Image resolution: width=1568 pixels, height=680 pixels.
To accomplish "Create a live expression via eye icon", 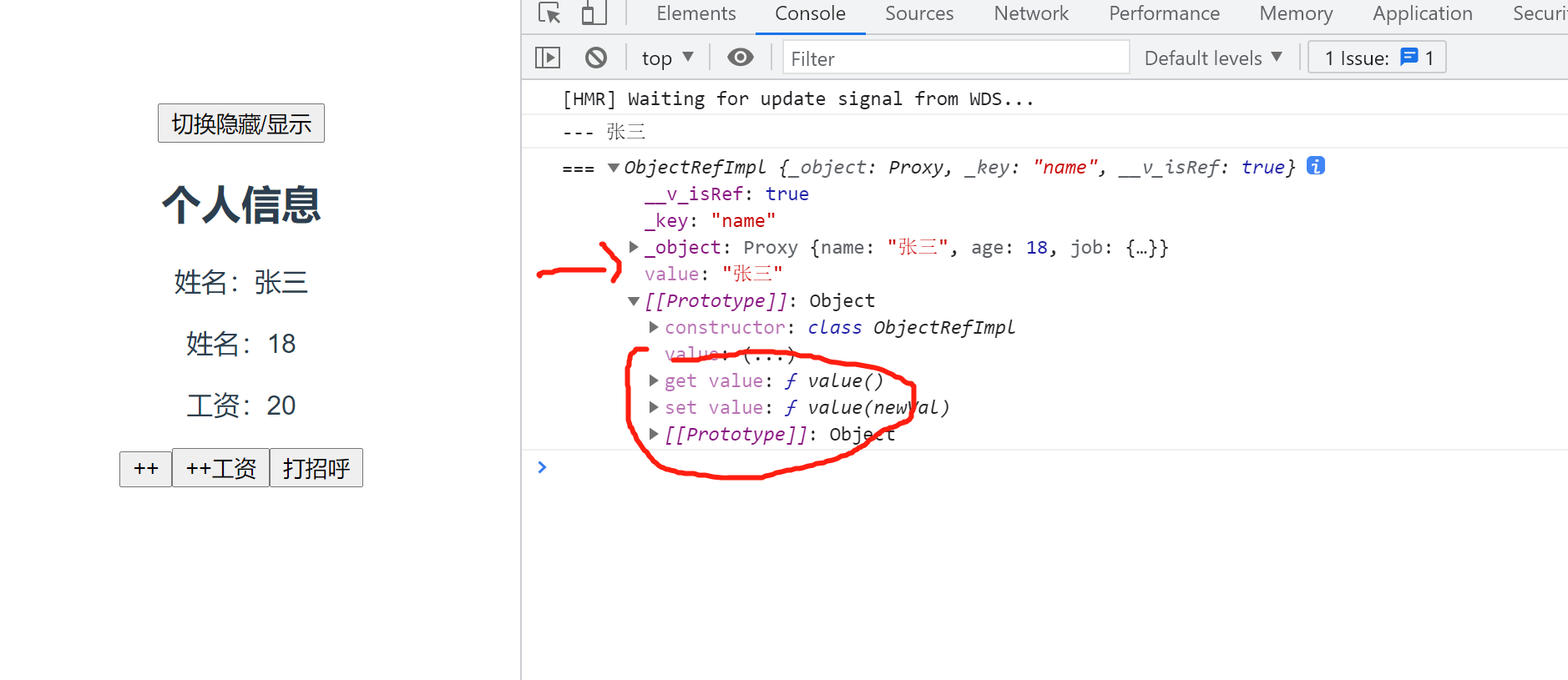I will pos(741,57).
